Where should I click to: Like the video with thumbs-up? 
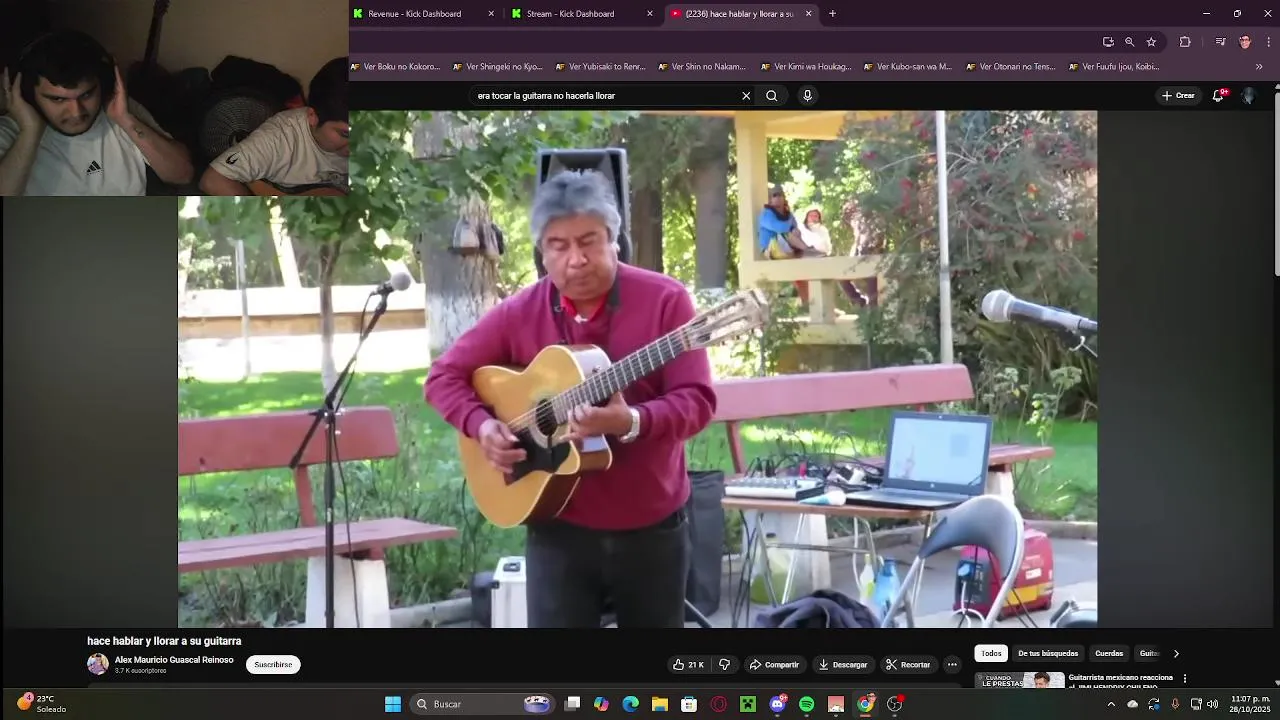coord(688,664)
